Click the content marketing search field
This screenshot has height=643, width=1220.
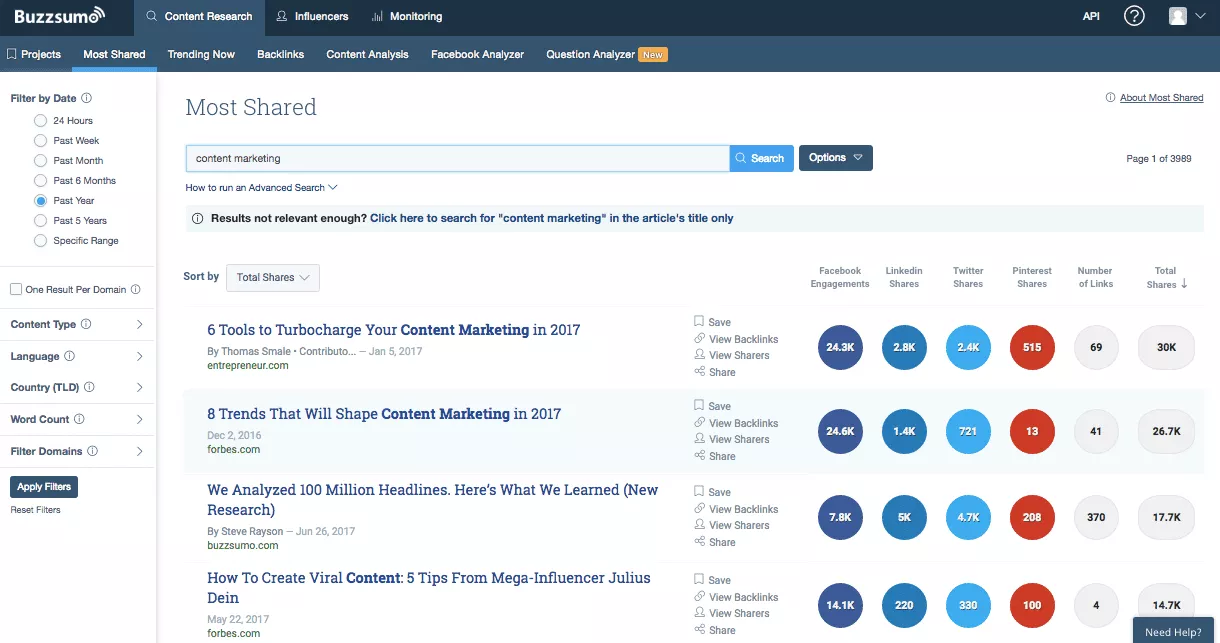457,158
